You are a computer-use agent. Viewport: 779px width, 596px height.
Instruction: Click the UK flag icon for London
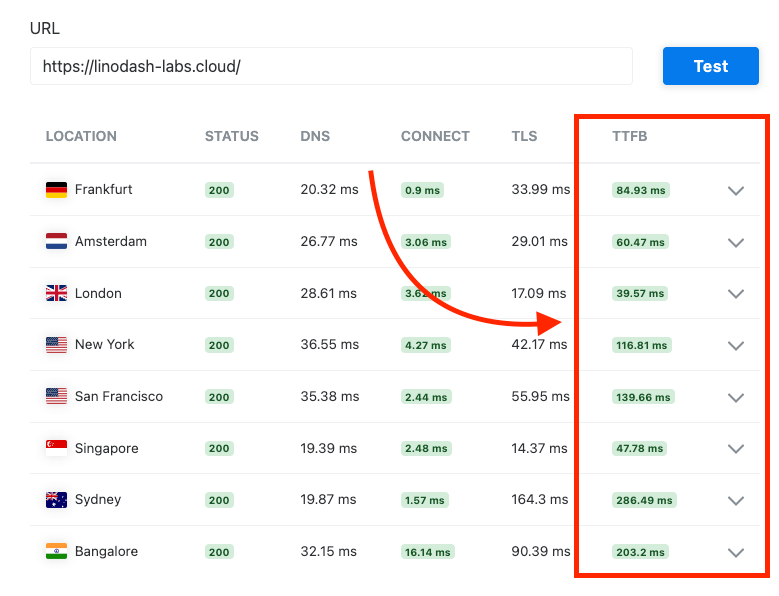click(x=56, y=293)
